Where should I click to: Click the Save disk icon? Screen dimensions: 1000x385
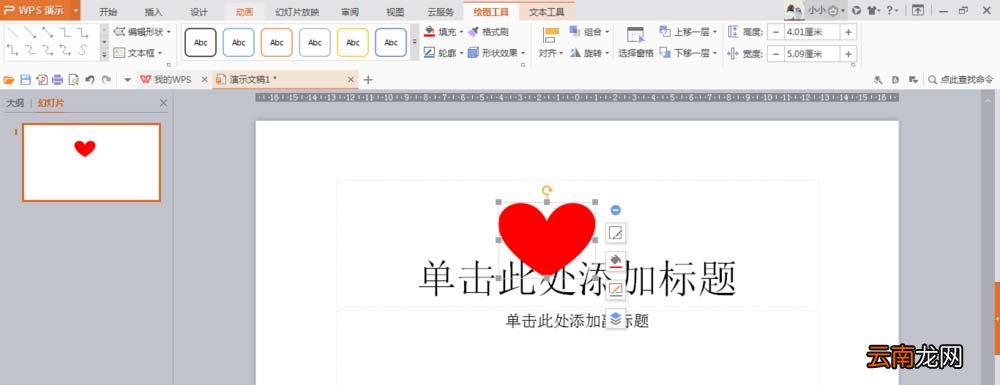(26, 80)
